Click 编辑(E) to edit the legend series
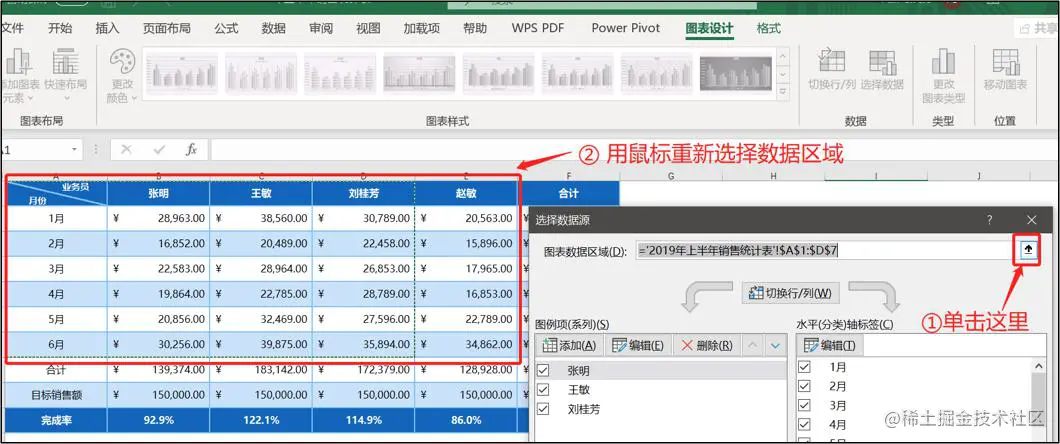The image size is (1060, 444). pyautogui.click(x=637, y=345)
